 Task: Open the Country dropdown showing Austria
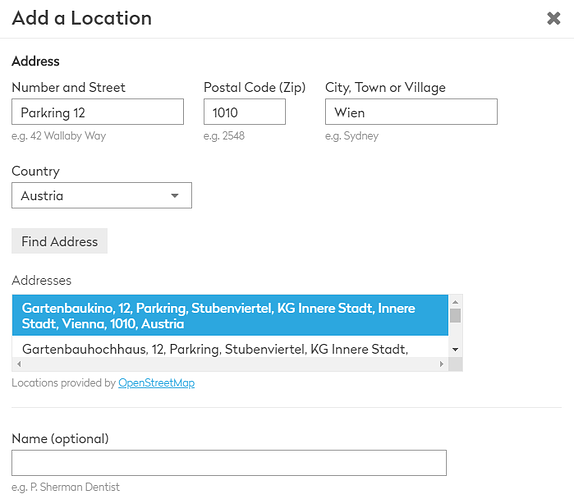101,195
